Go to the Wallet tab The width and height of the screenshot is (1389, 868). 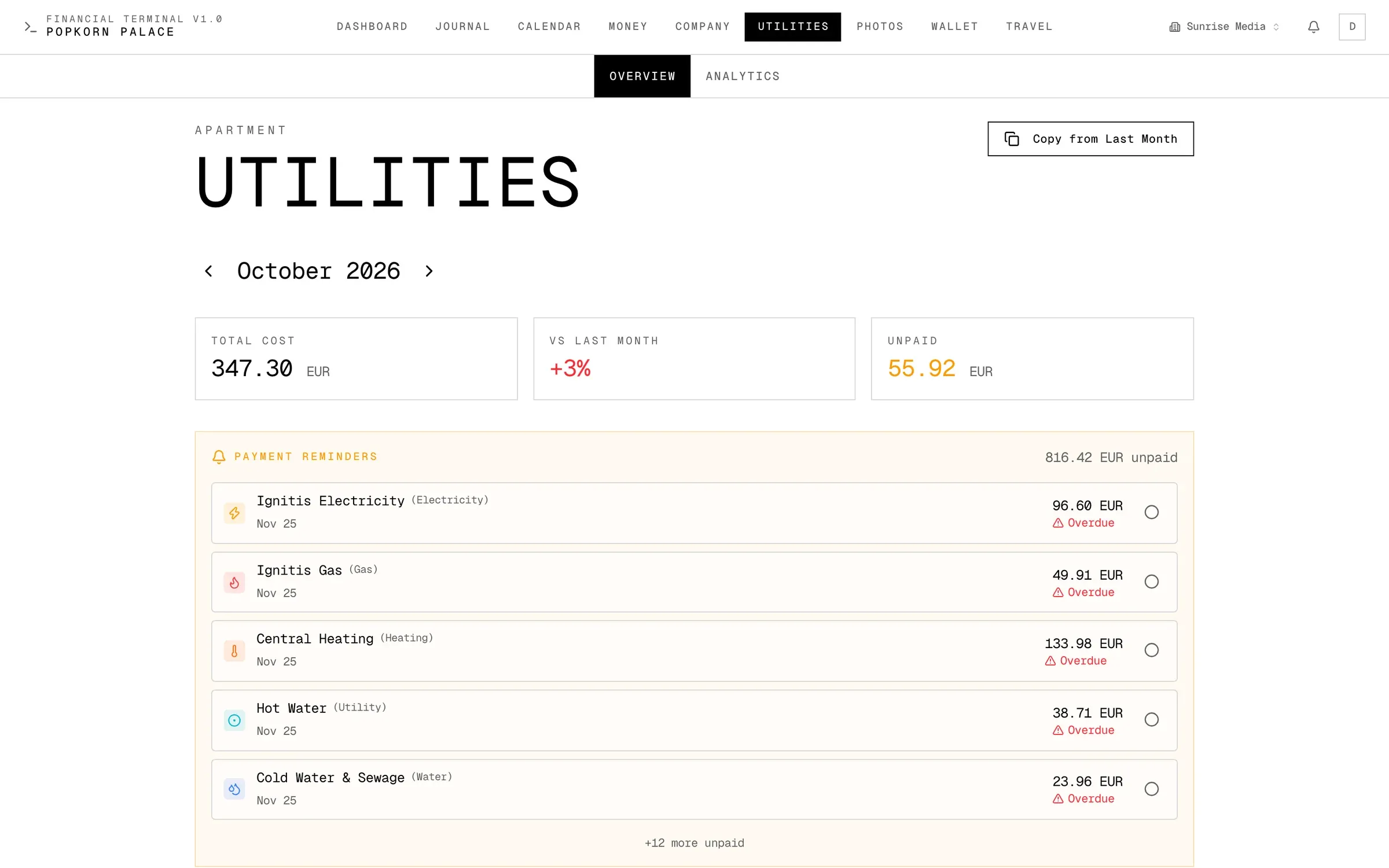954,27
